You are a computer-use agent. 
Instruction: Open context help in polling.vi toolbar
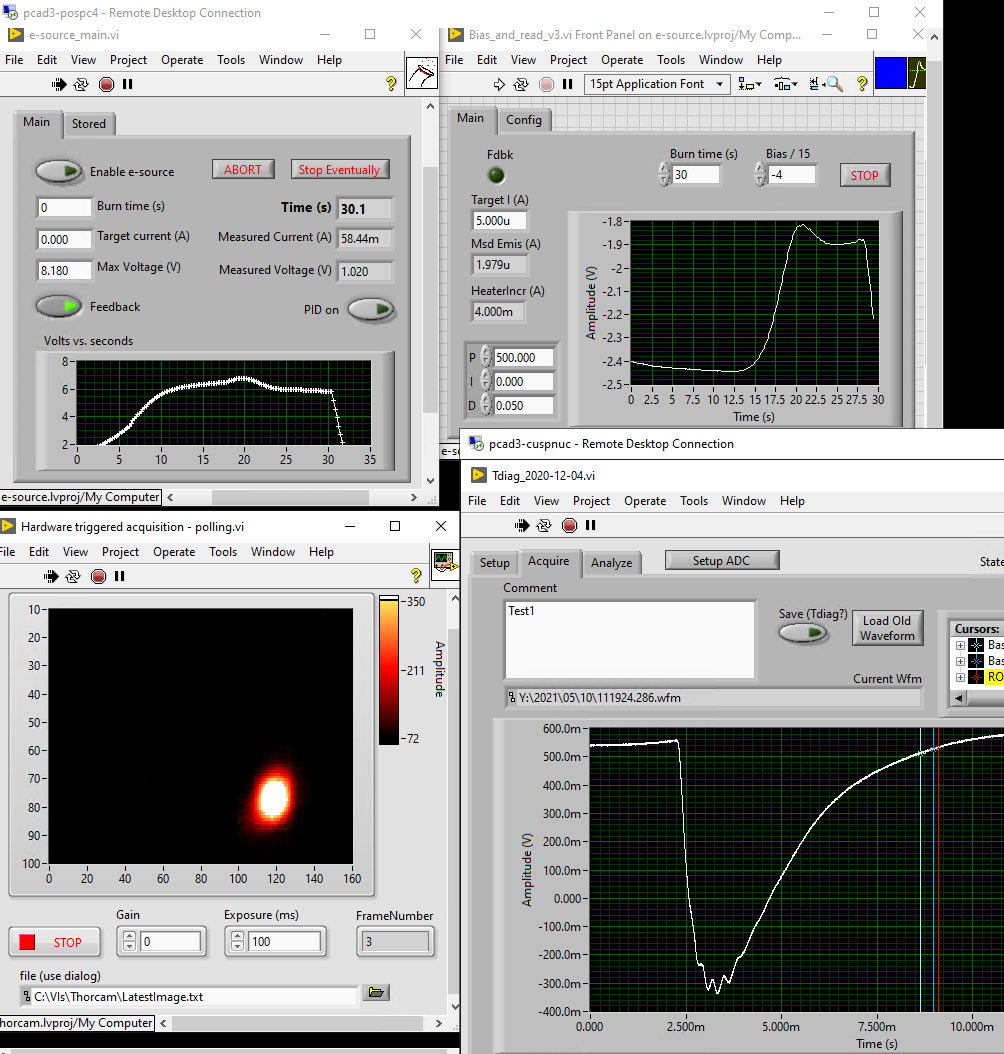click(x=416, y=576)
